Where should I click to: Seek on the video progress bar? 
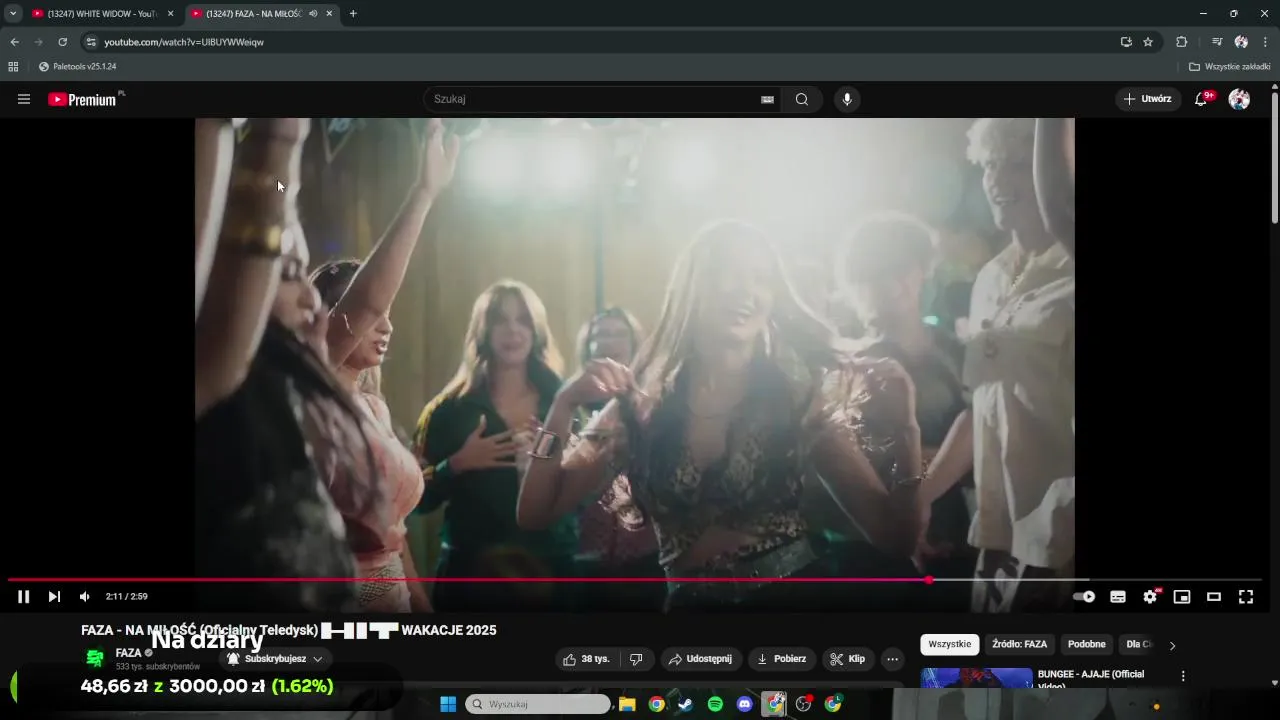pyautogui.click(x=634, y=580)
